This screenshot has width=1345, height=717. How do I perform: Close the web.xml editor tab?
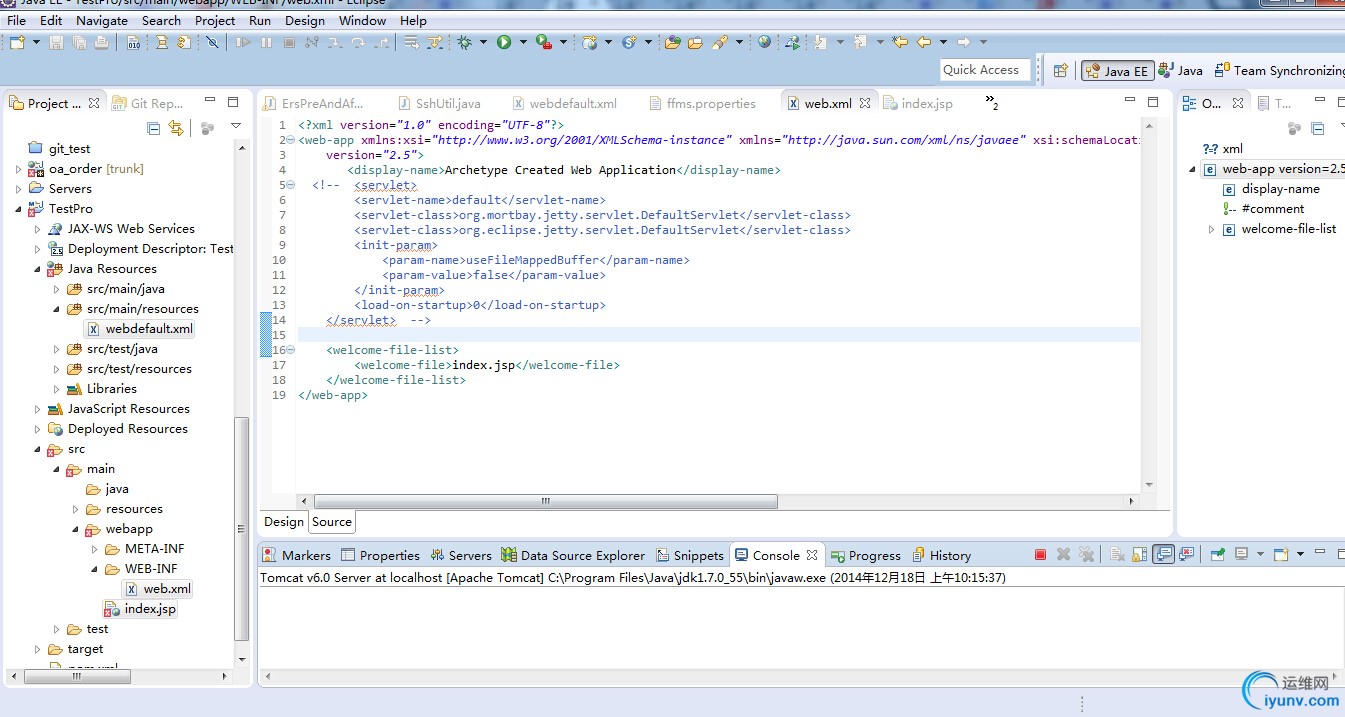click(864, 103)
